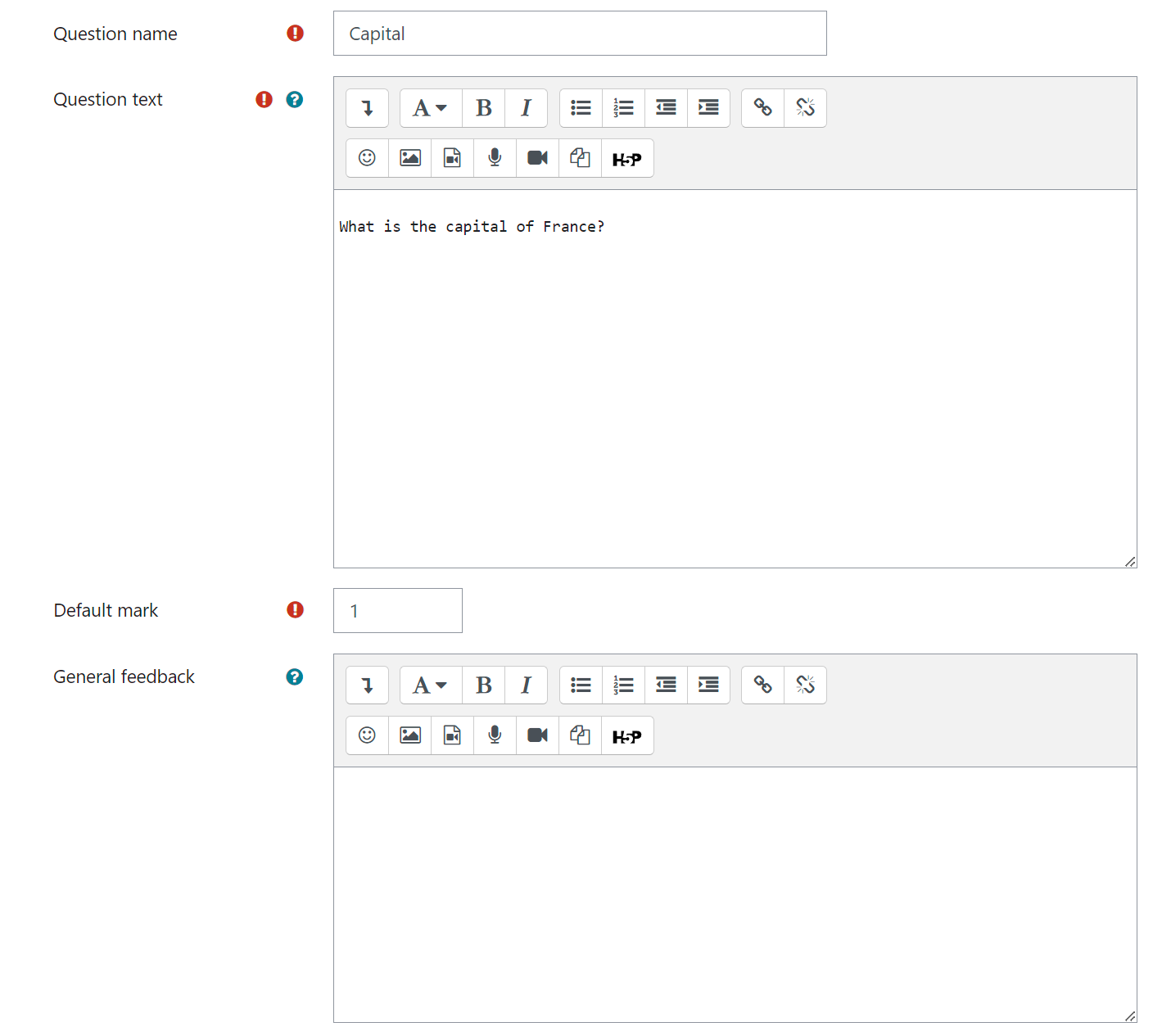Outdent text in Question text editor
The width and height of the screenshot is (1153, 1036).
point(667,108)
